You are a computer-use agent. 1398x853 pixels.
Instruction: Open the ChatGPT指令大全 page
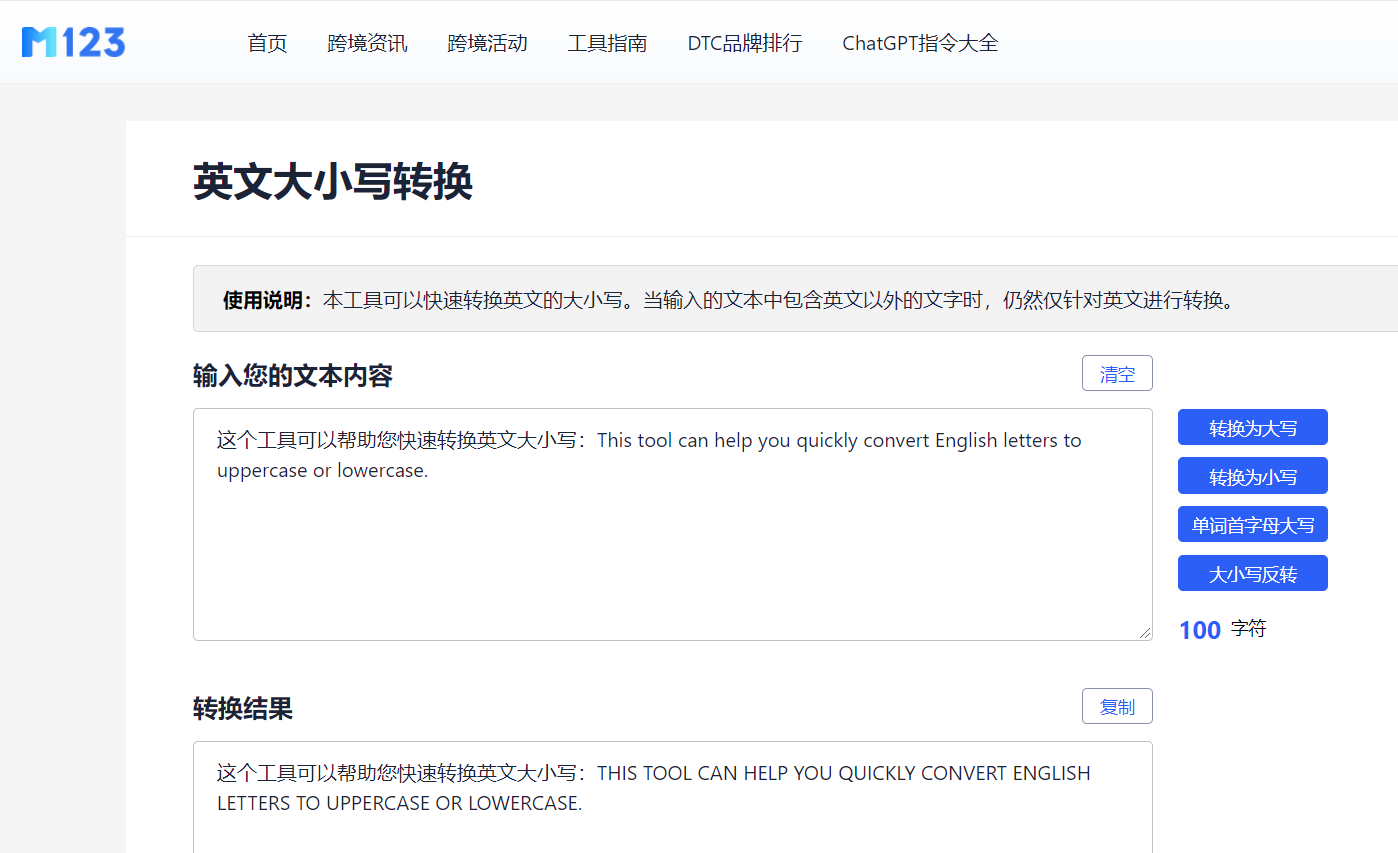[919, 43]
